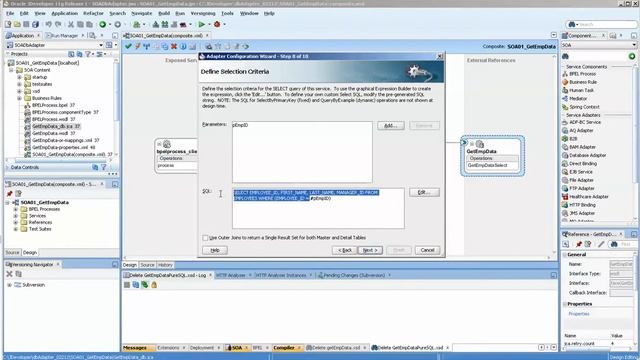Expand the startup folder node
The image size is (640, 360).
tap(19, 77)
